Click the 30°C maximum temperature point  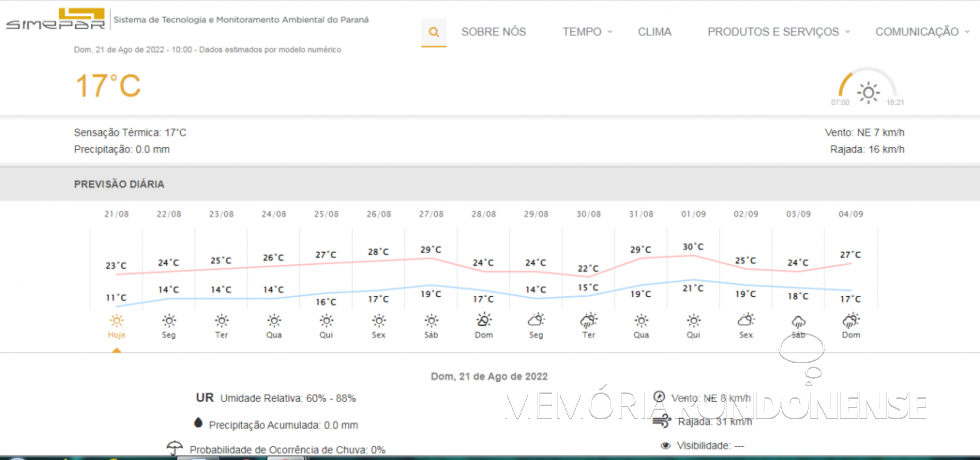pyautogui.click(x=693, y=247)
